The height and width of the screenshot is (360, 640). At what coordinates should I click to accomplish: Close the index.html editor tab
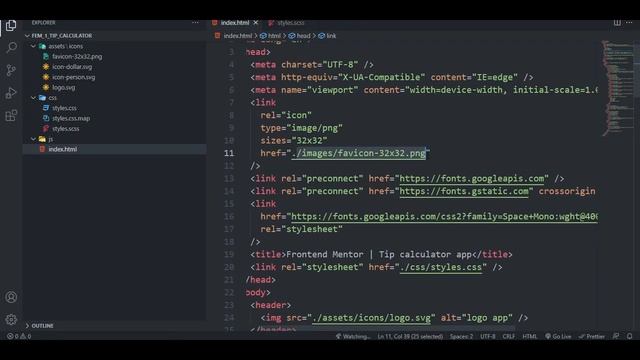(256, 23)
